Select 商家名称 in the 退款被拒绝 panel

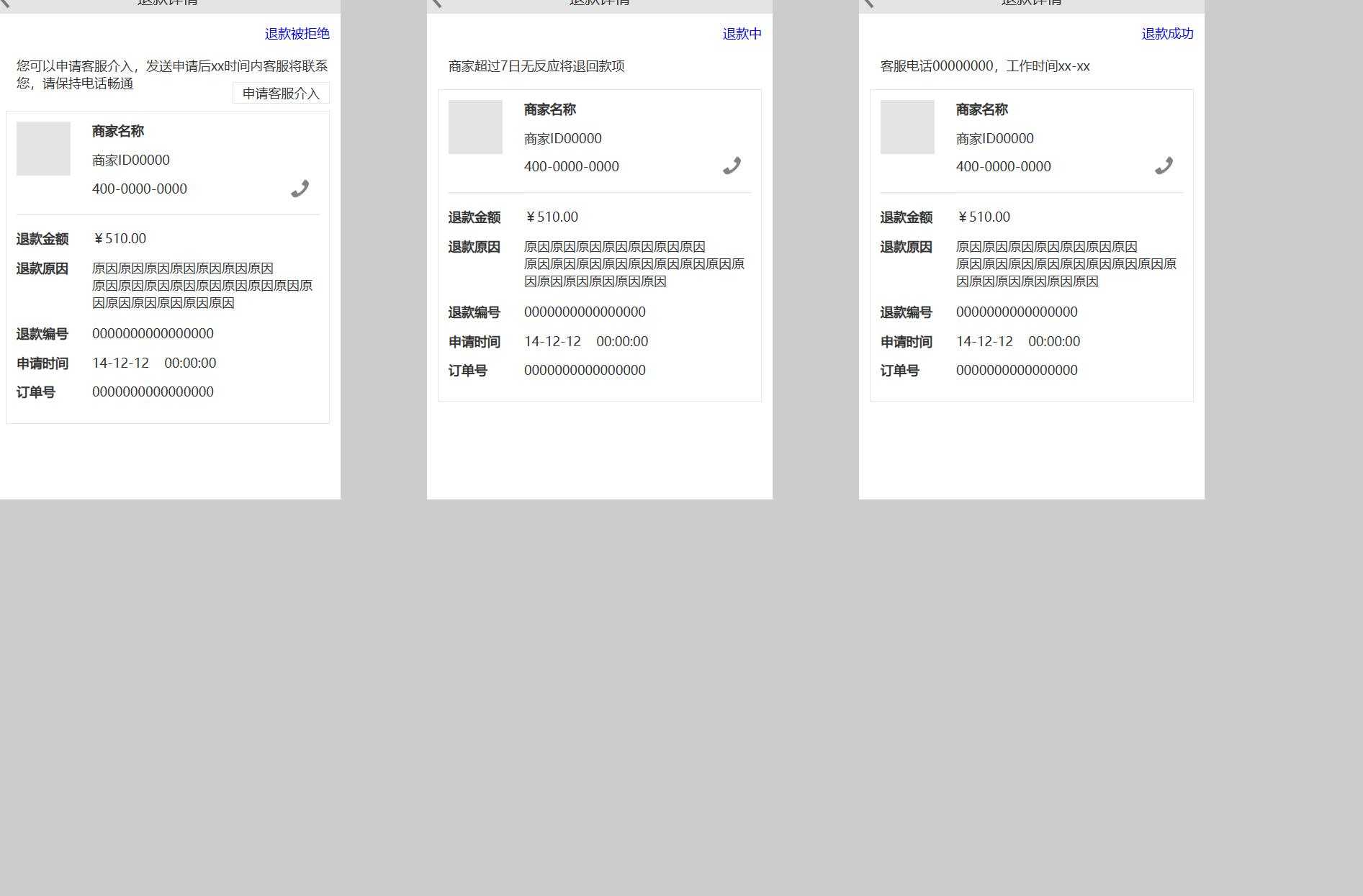point(118,131)
